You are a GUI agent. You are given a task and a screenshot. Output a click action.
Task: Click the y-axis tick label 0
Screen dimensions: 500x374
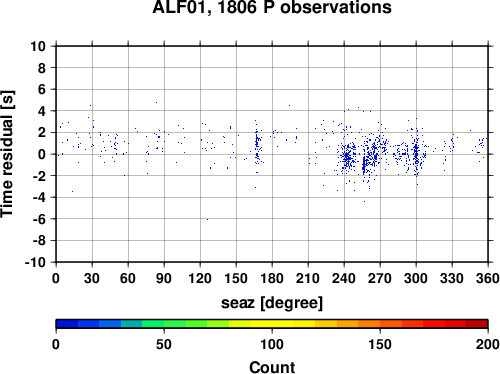point(42,154)
